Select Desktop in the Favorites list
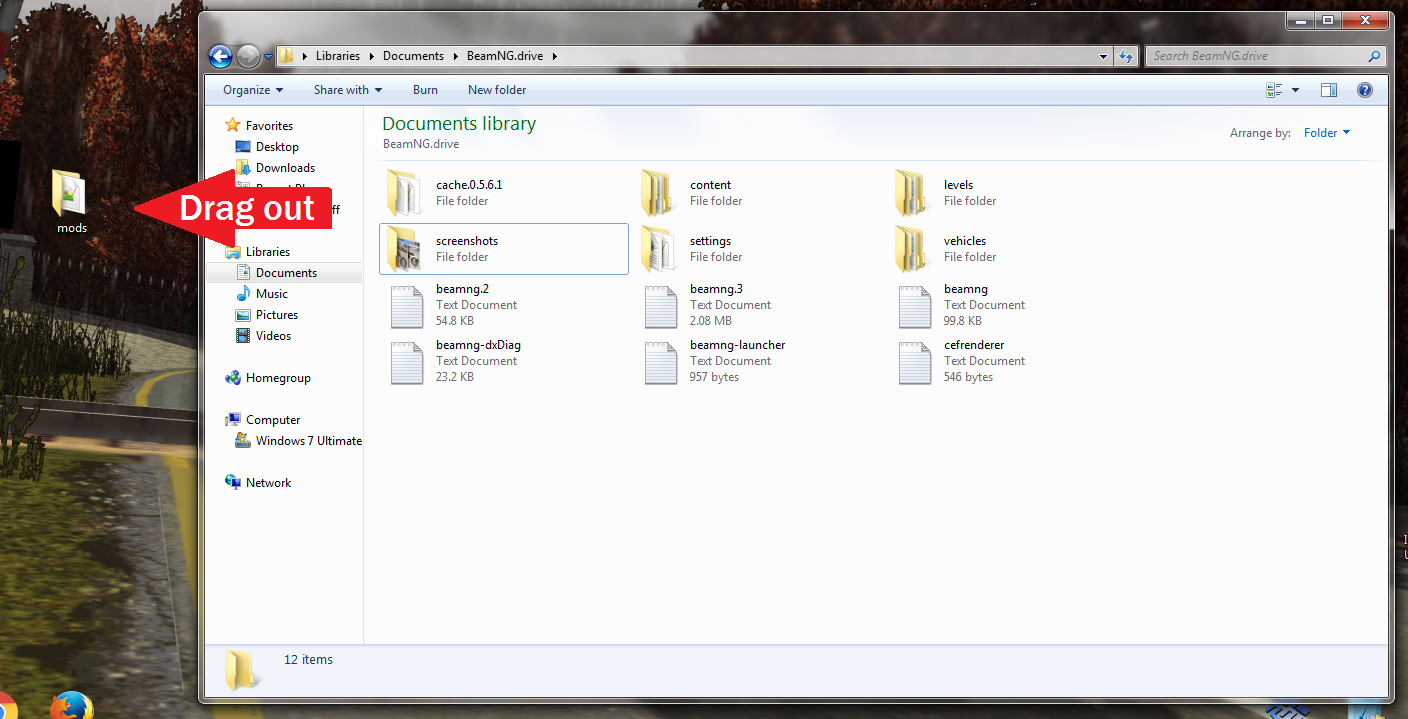Image resolution: width=1408 pixels, height=719 pixels. [x=277, y=147]
